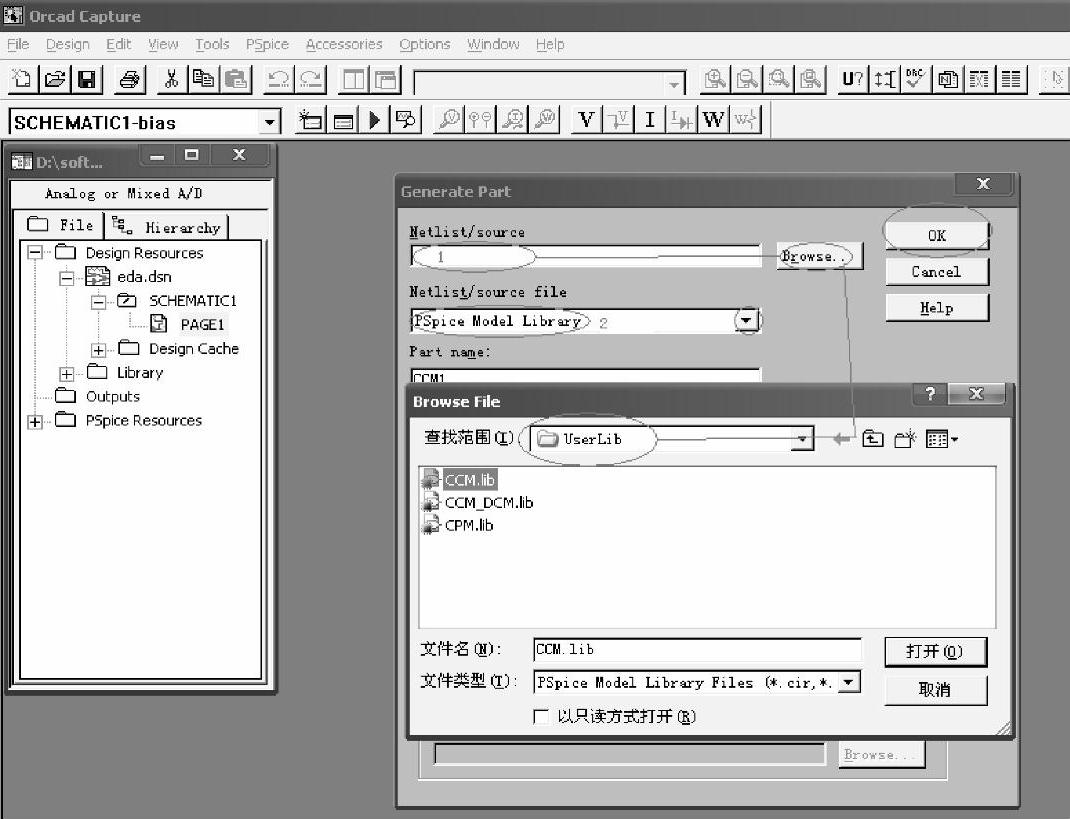Image resolution: width=1070 pixels, height=819 pixels.
Task: Switch to the File tab in project panel
Action: 60,225
